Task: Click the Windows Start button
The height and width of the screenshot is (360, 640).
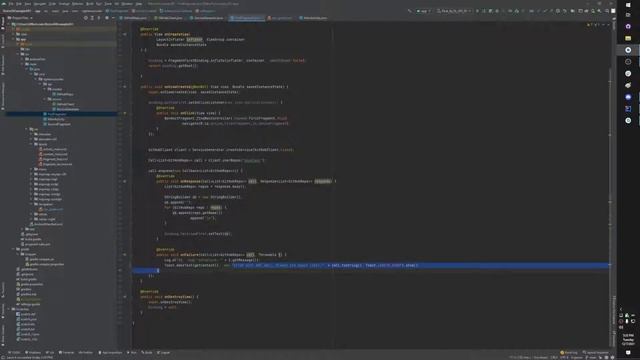Action: [x=628, y=5]
